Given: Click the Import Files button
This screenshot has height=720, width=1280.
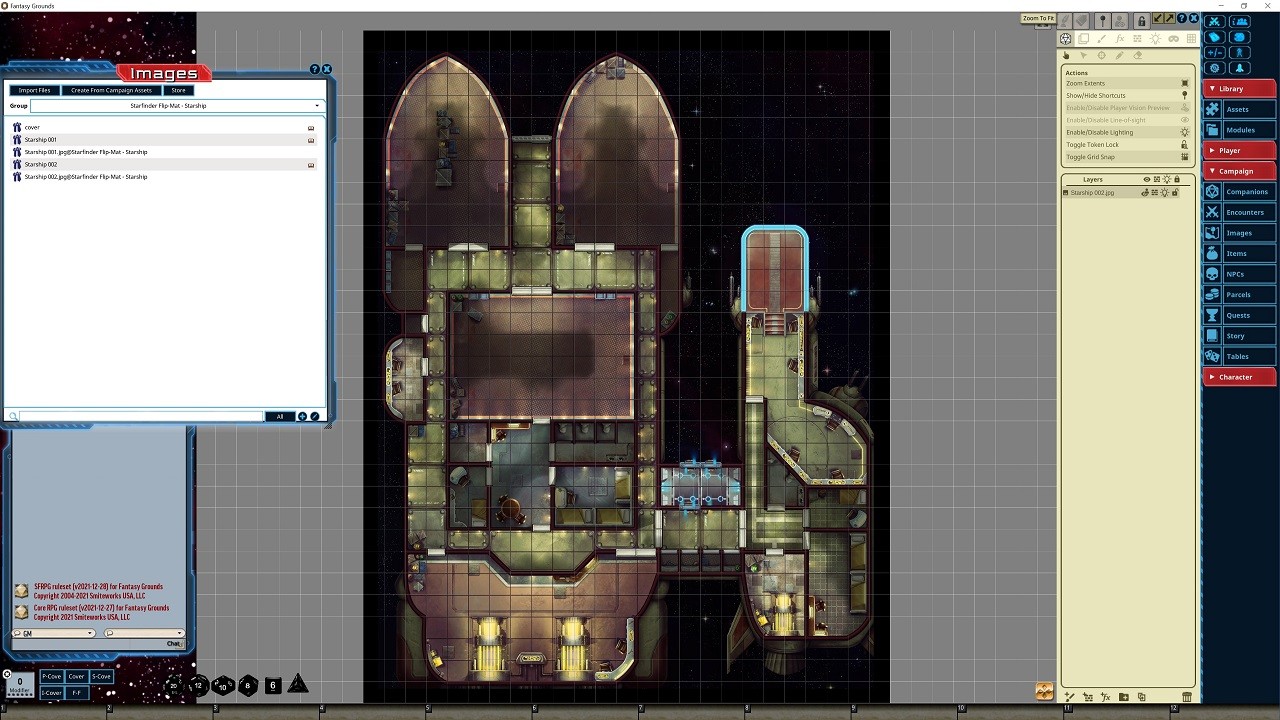Looking at the screenshot, I should [35, 90].
